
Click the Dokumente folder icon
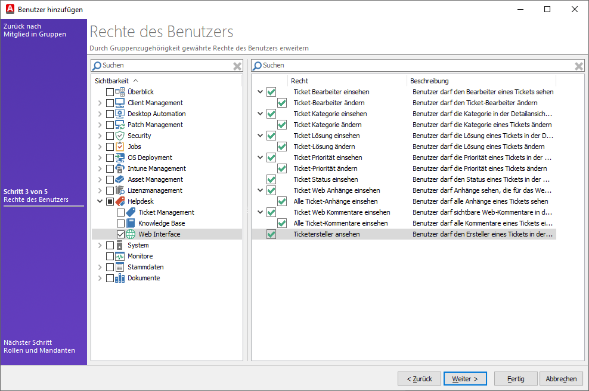point(120,278)
